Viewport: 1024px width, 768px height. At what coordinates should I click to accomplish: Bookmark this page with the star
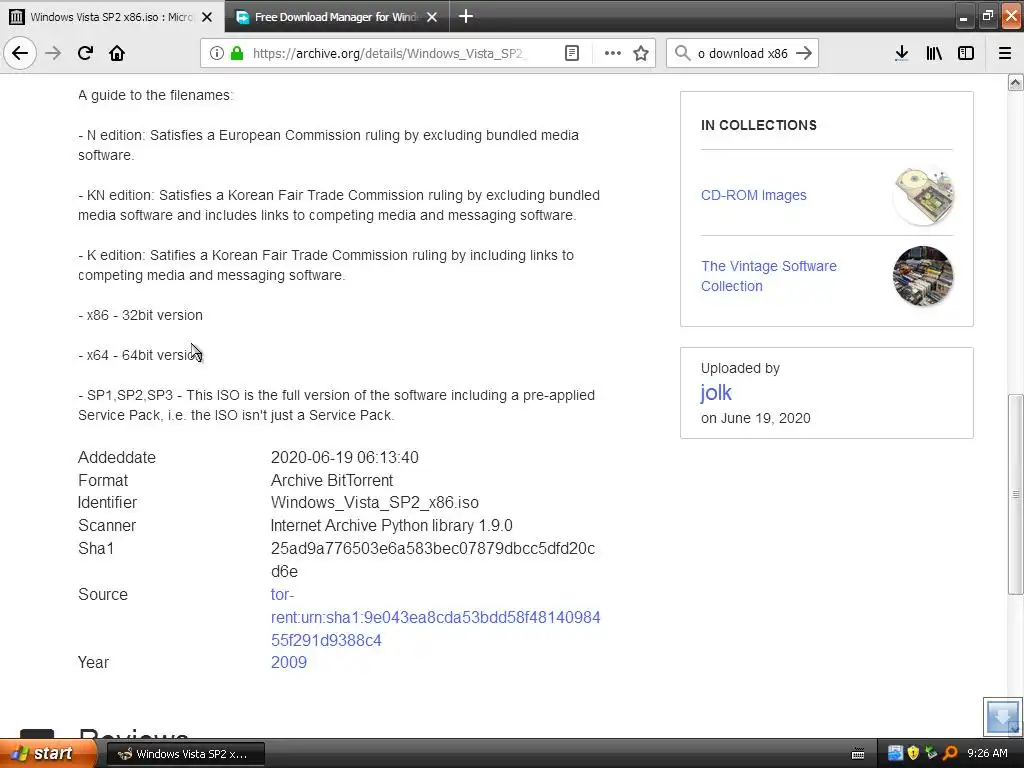coord(641,54)
